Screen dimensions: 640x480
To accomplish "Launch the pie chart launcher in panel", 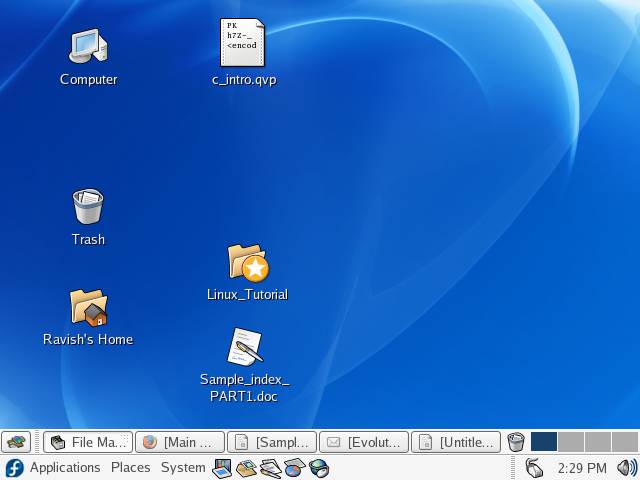I will [x=294, y=468].
